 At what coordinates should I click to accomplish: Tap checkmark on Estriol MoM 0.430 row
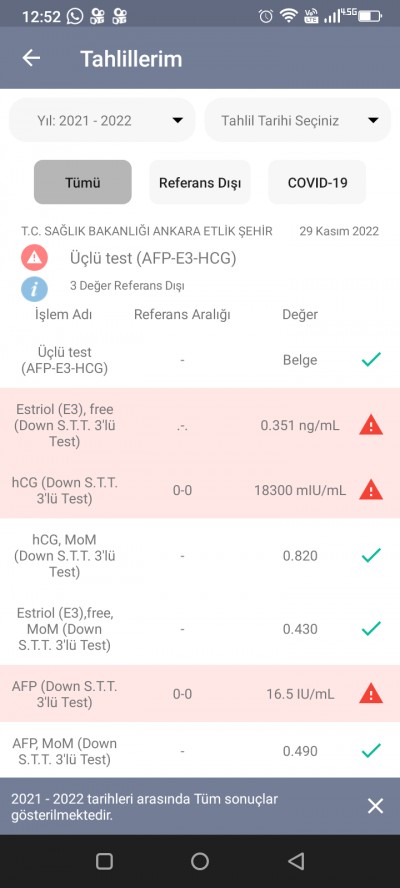click(x=371, y=629)
